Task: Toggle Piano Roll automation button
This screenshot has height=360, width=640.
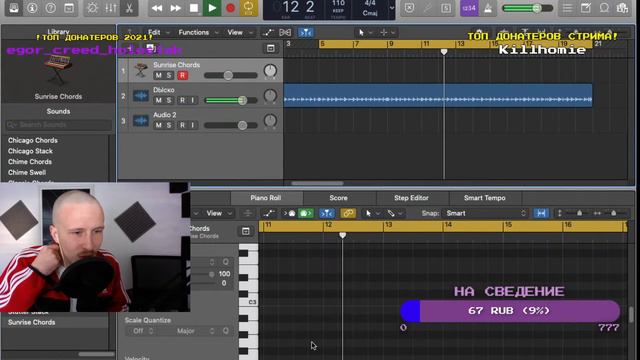Action: click(269, 213)
